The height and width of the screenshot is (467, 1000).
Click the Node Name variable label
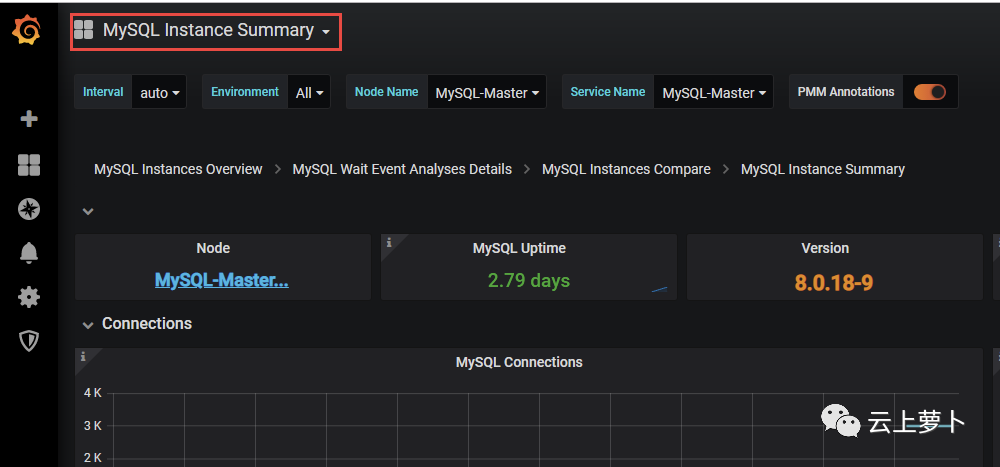386,92
